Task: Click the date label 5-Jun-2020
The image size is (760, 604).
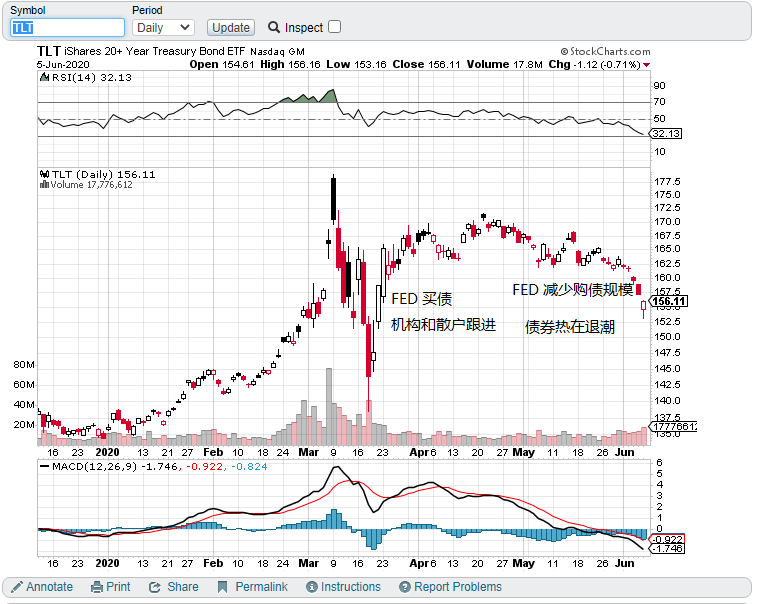Action: click(x=63, y=64)
